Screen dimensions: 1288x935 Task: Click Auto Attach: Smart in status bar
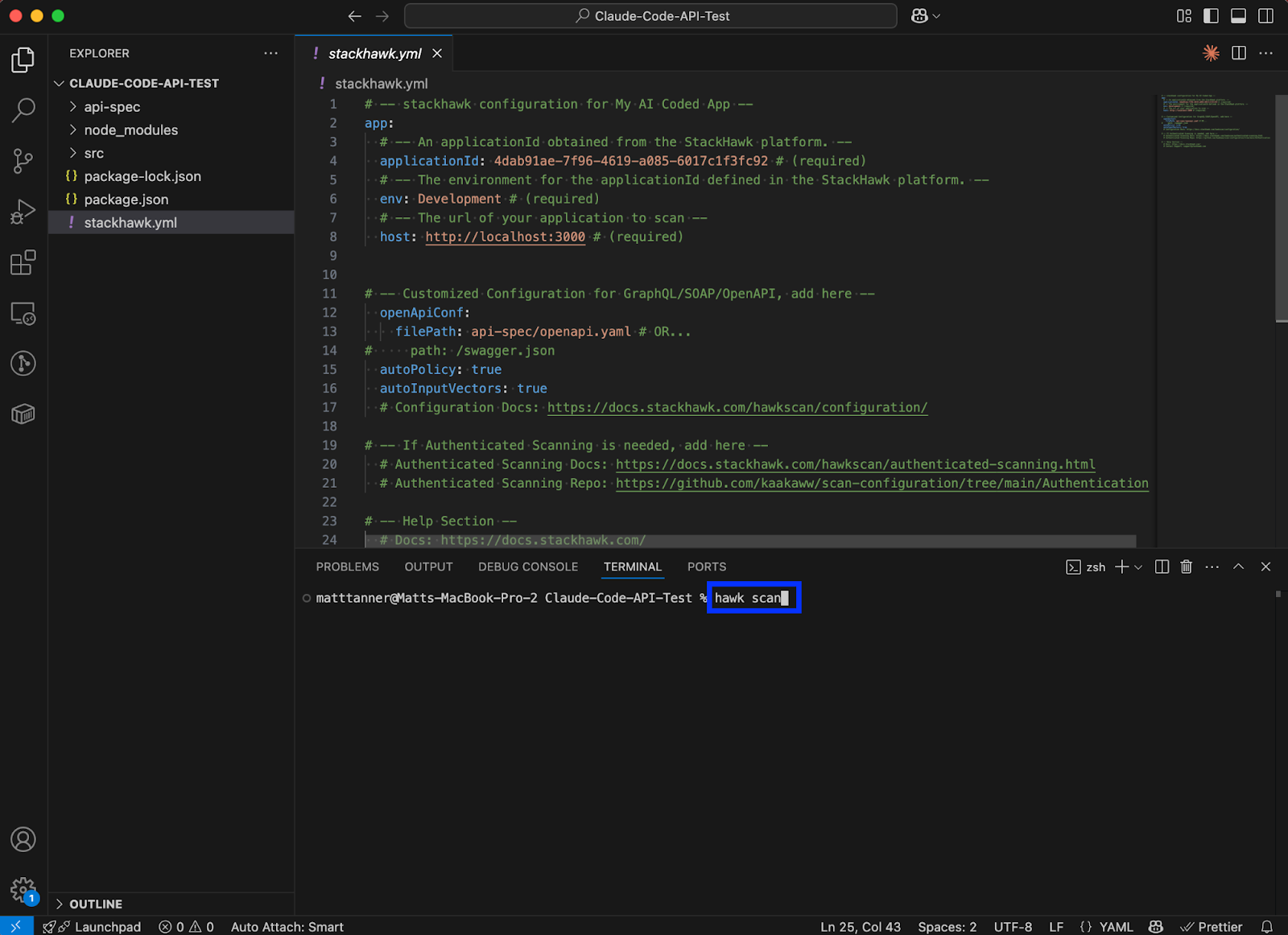point(287,926)
